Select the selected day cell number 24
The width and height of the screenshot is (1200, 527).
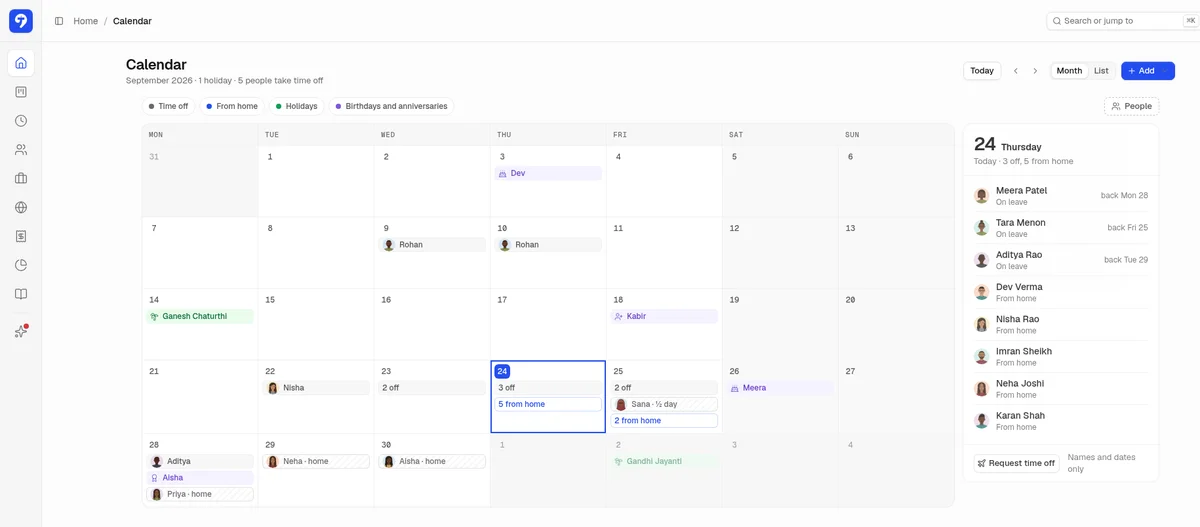(x=502, y=371)
